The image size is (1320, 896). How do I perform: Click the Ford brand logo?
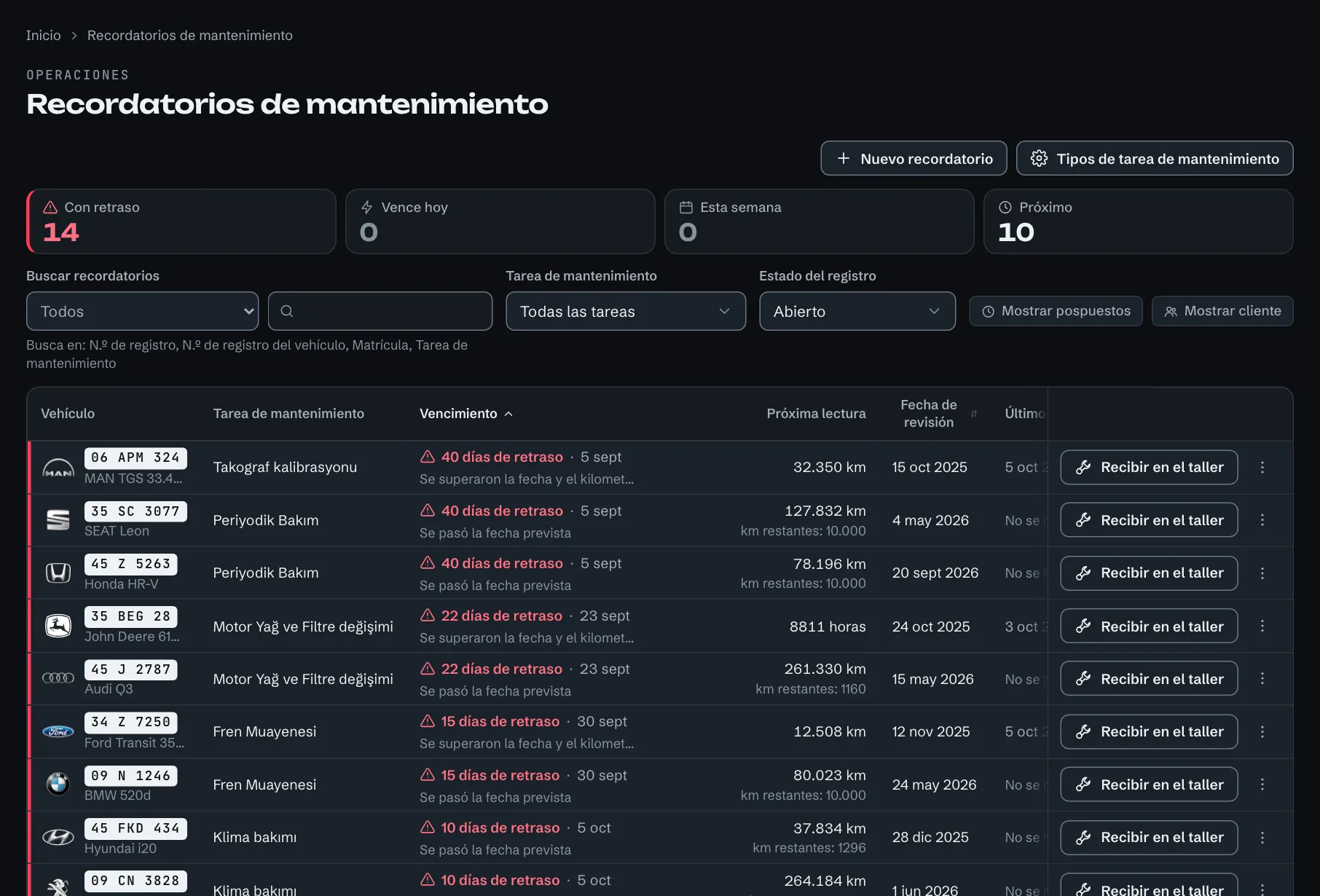[x=58, y=731]
